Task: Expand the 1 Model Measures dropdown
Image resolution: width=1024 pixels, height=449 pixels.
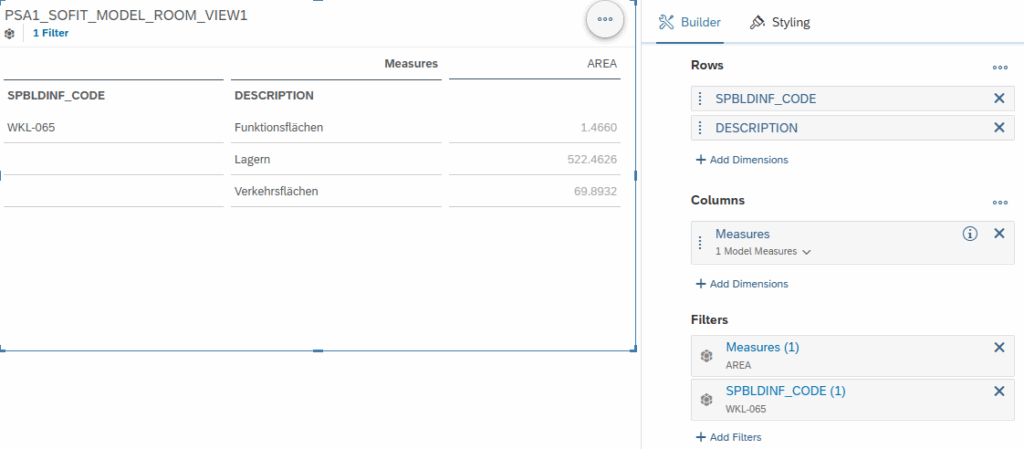Action: click(763, 251)
